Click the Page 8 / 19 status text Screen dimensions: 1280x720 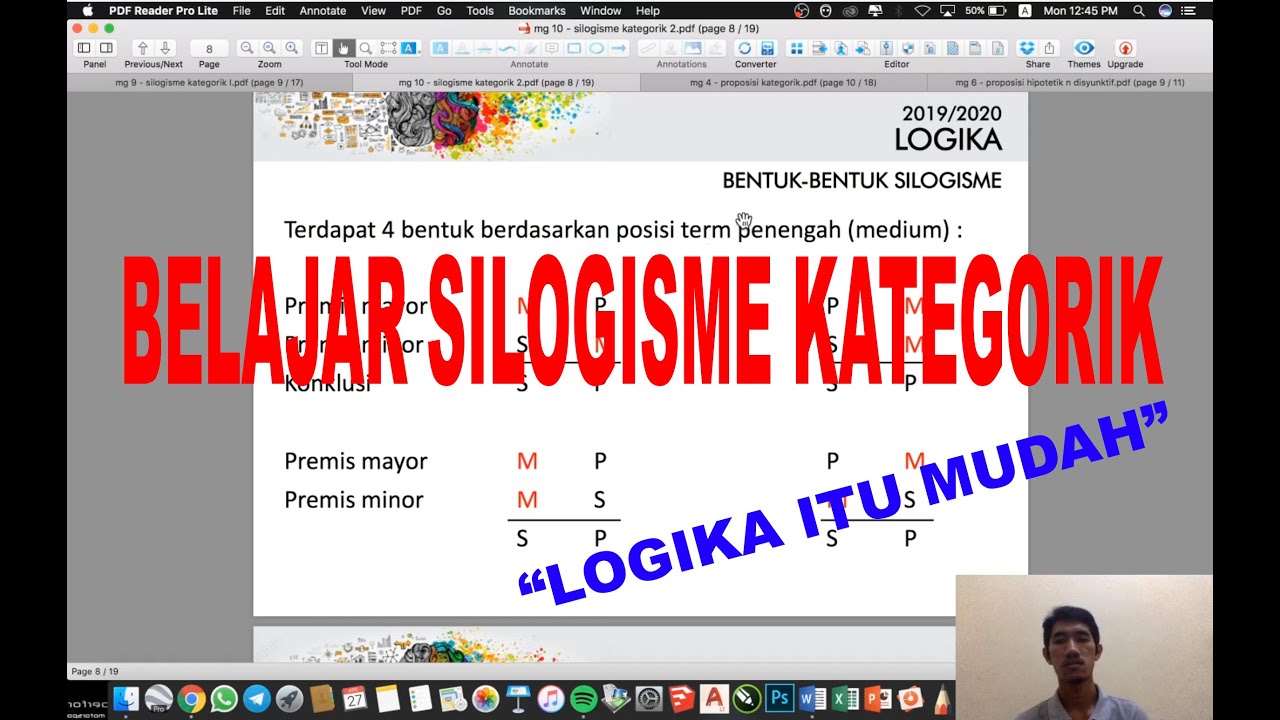point(95,671)
